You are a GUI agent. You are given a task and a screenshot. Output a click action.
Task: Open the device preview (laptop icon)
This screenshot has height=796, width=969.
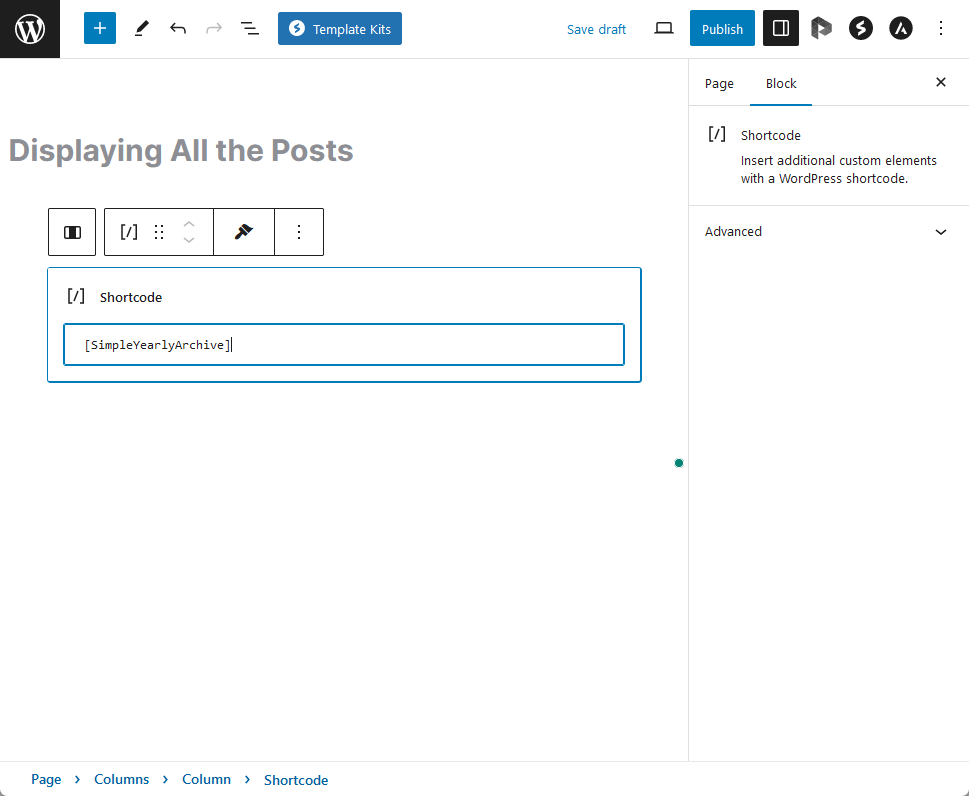point(664,28)
